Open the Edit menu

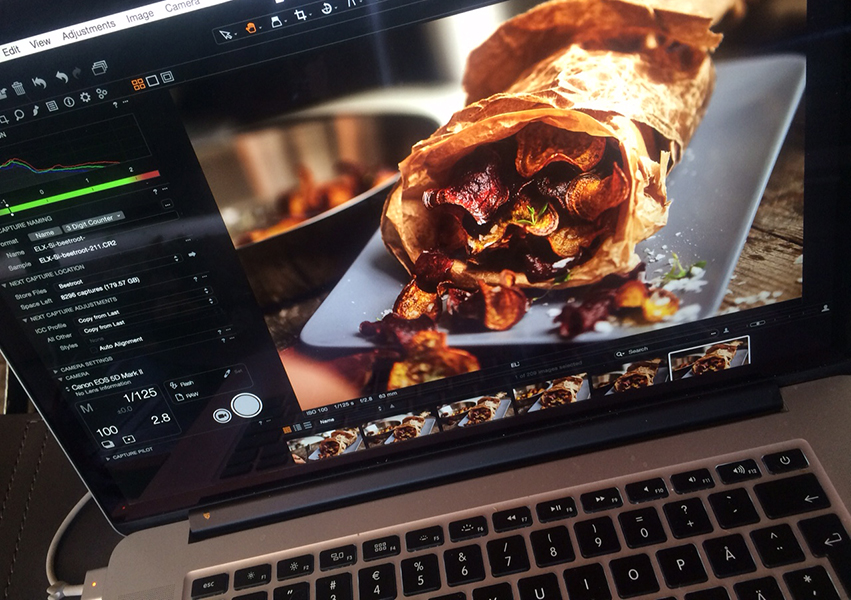(x=11, y=51)
